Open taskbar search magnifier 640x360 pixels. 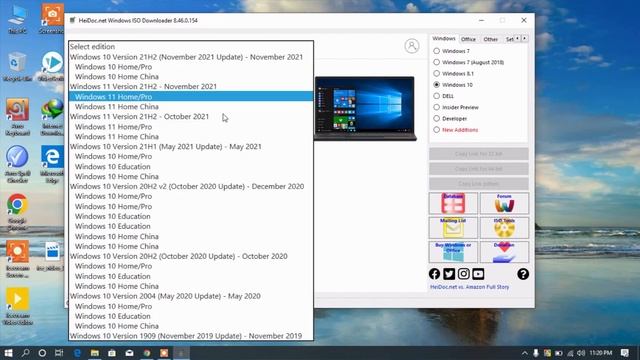click(25, 353)
